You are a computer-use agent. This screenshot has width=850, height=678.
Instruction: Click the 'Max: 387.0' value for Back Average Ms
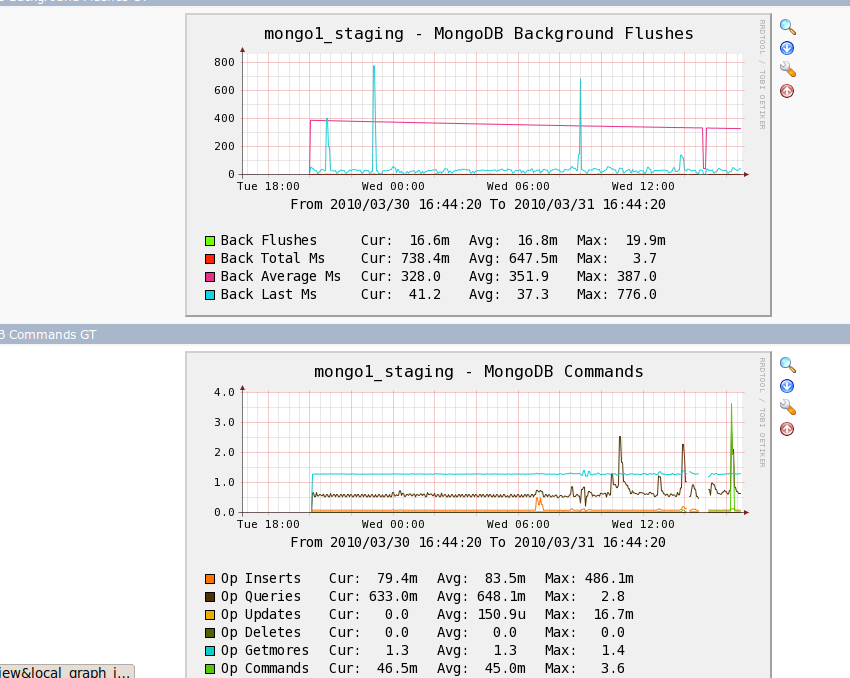[x=617, y=276]
